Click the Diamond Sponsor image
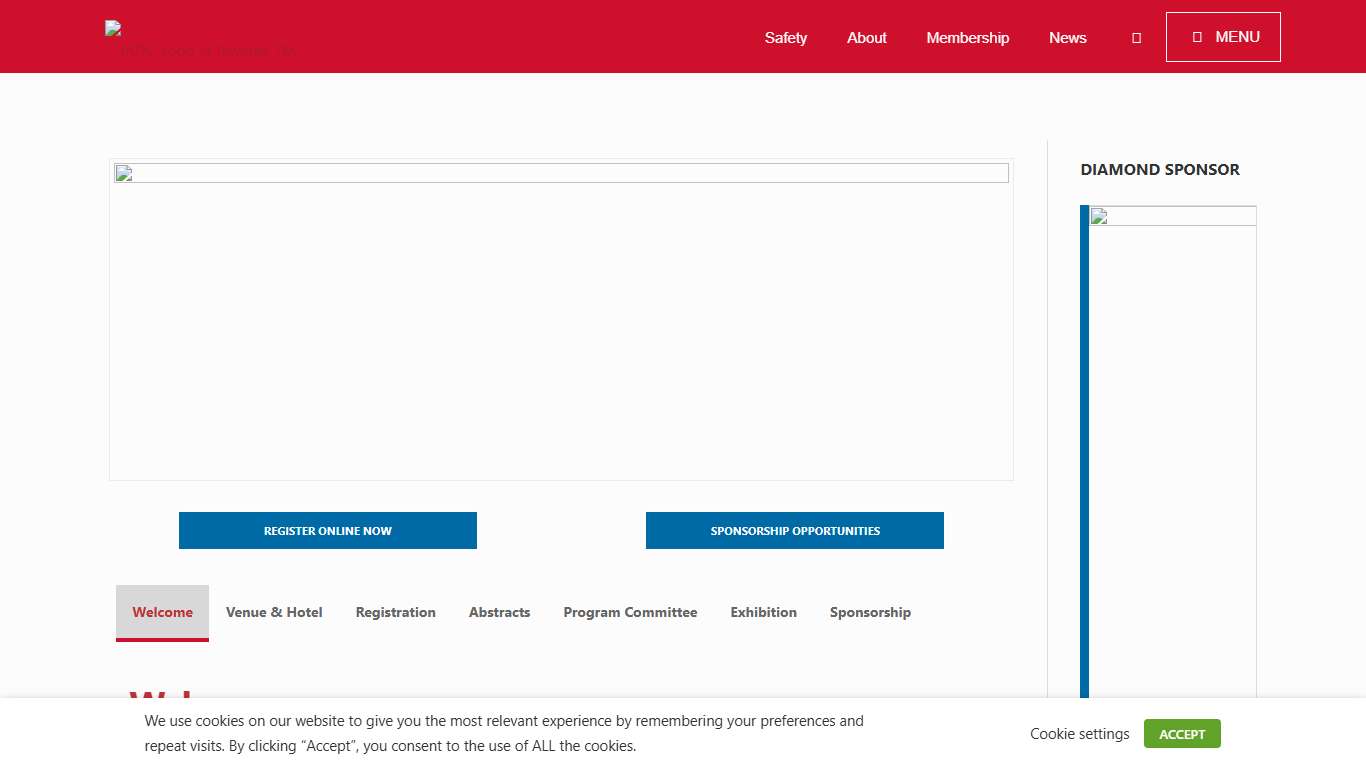The width and height of the screenshot is (1366, 768). tap(1172, 450)
